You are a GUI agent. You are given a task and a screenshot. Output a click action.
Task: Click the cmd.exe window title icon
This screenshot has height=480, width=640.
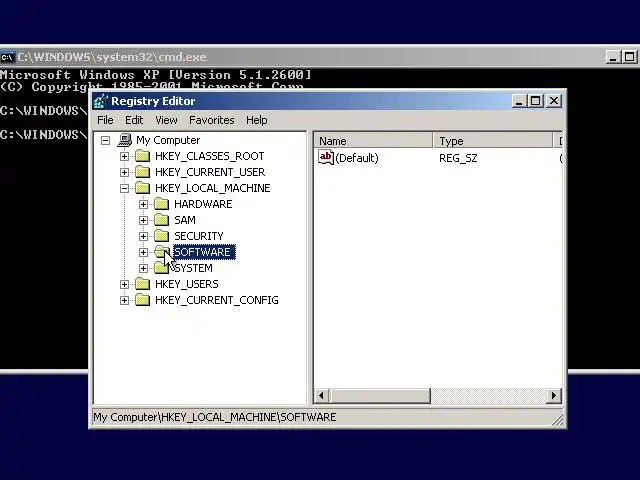click(7, 57)
